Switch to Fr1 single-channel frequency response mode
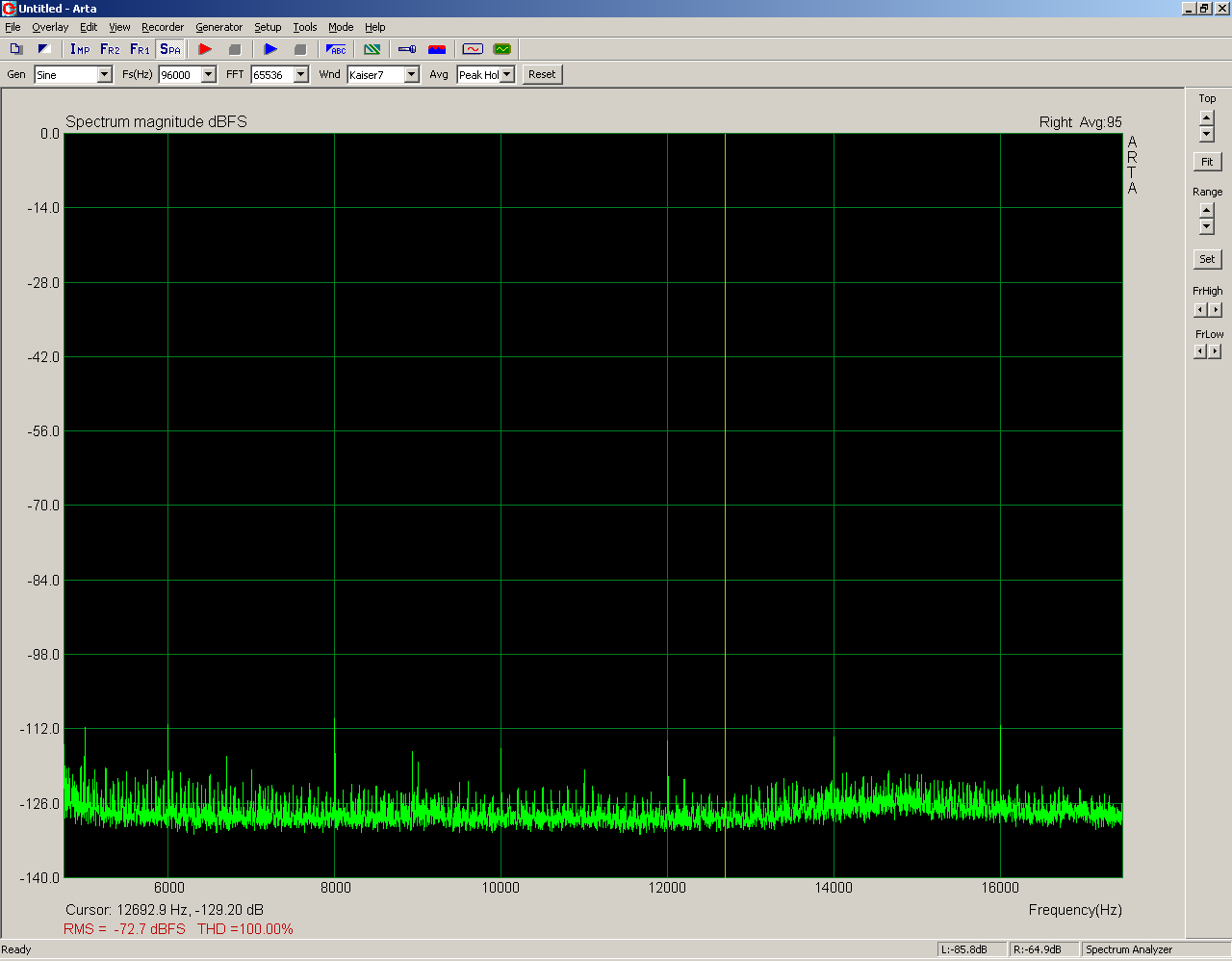This screenshot has height=961, width=1232. (140, 49)
